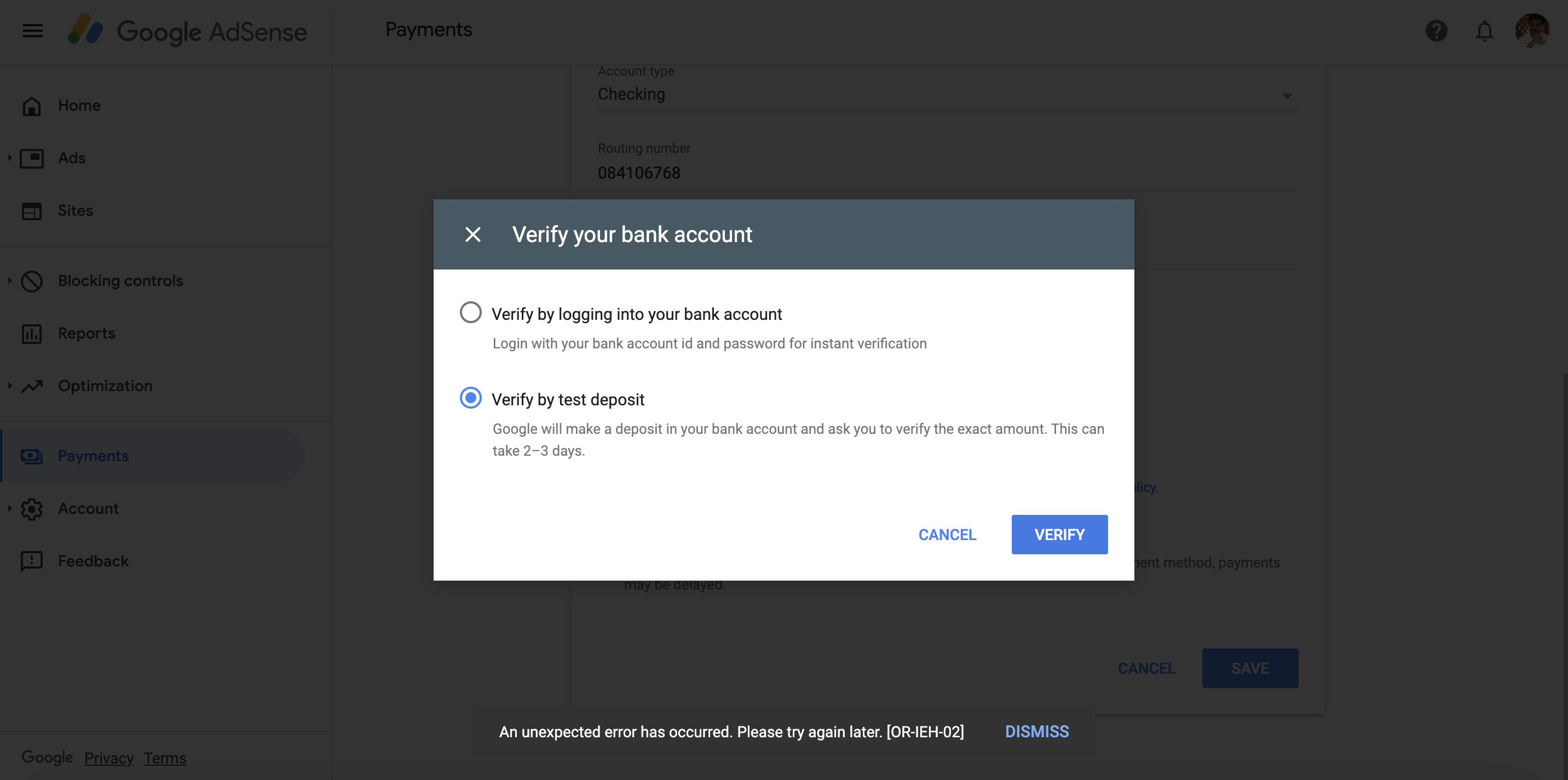The width and height of the screenshot is (1568, 780).
Task: Open the notifications bell icon
Action: [1484, 31]
